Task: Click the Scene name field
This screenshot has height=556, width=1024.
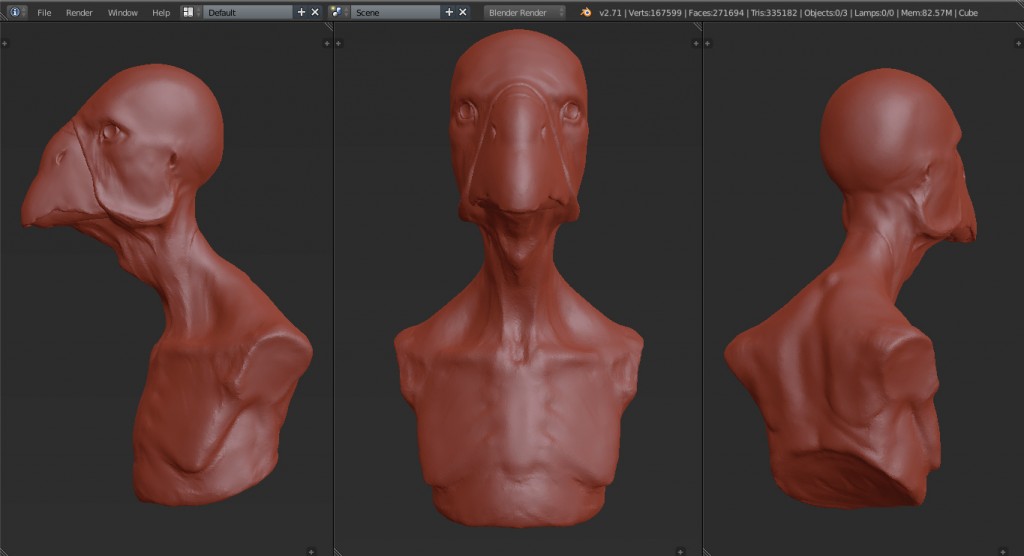Action: click(395, 12)
